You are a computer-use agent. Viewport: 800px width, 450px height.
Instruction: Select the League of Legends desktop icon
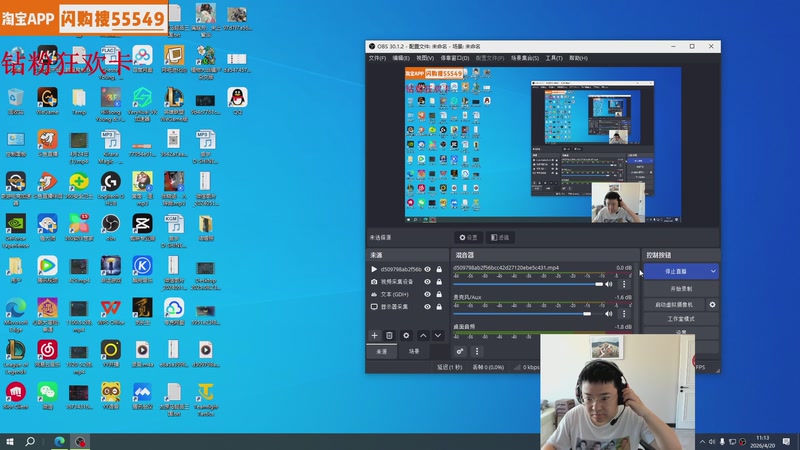(15, 357)
